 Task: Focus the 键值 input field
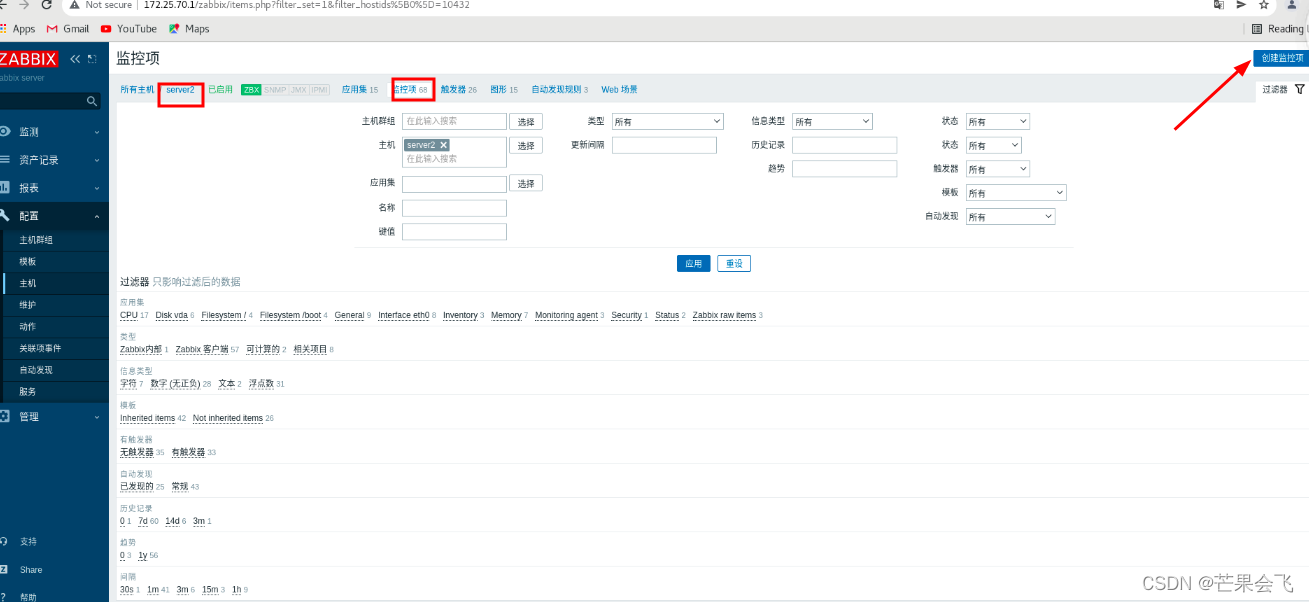point(454,232)
